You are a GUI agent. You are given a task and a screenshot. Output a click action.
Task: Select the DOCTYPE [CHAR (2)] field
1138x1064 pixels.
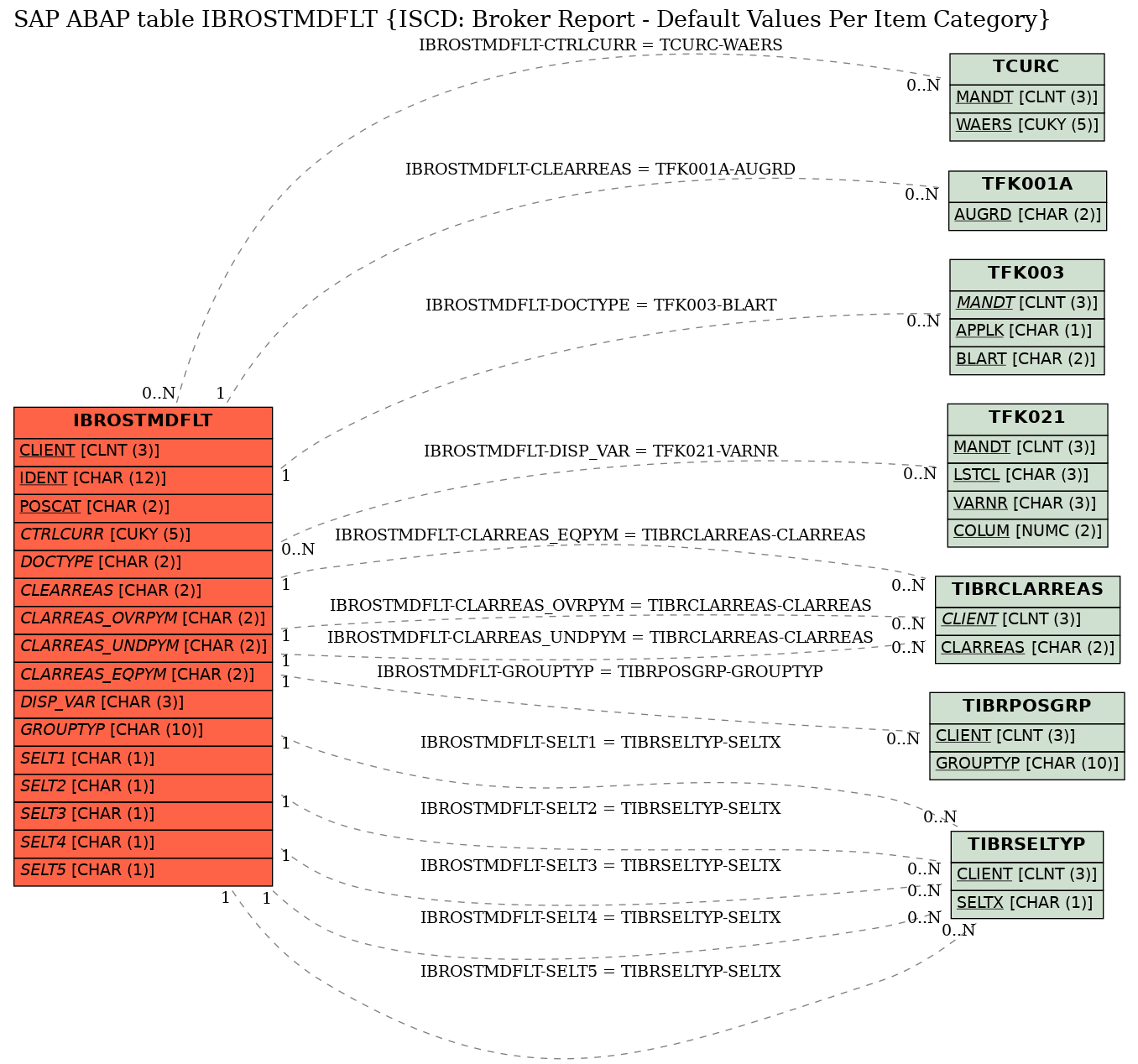point(144,563)
